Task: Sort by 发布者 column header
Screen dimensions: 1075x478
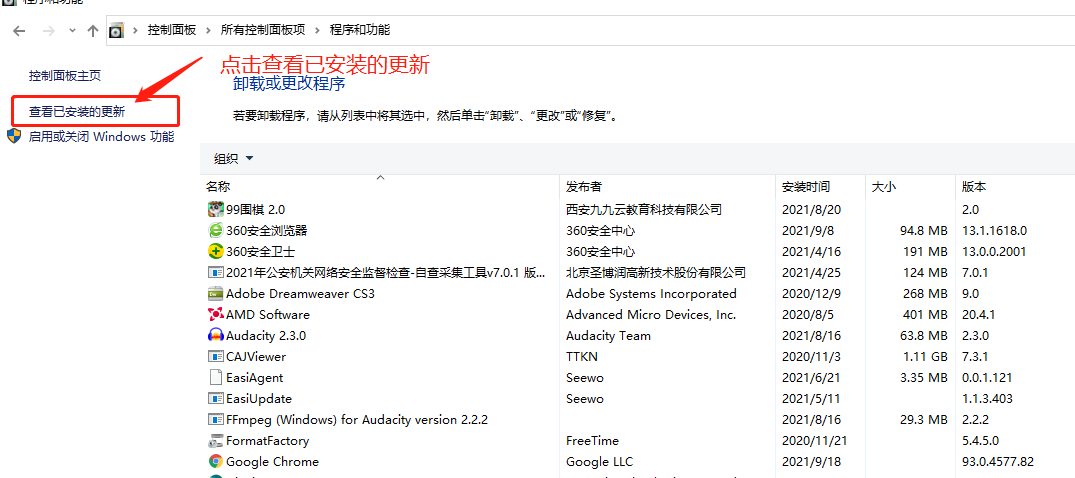Action: (x=584, y=187)
